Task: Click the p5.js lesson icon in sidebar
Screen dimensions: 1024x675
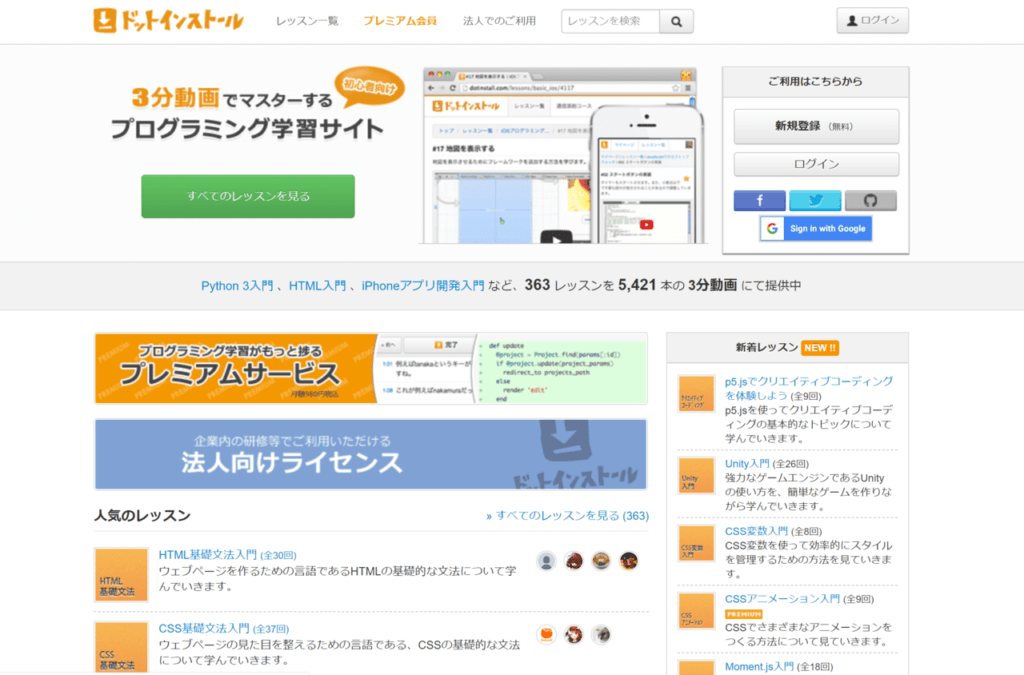Action: coord(696,394)
